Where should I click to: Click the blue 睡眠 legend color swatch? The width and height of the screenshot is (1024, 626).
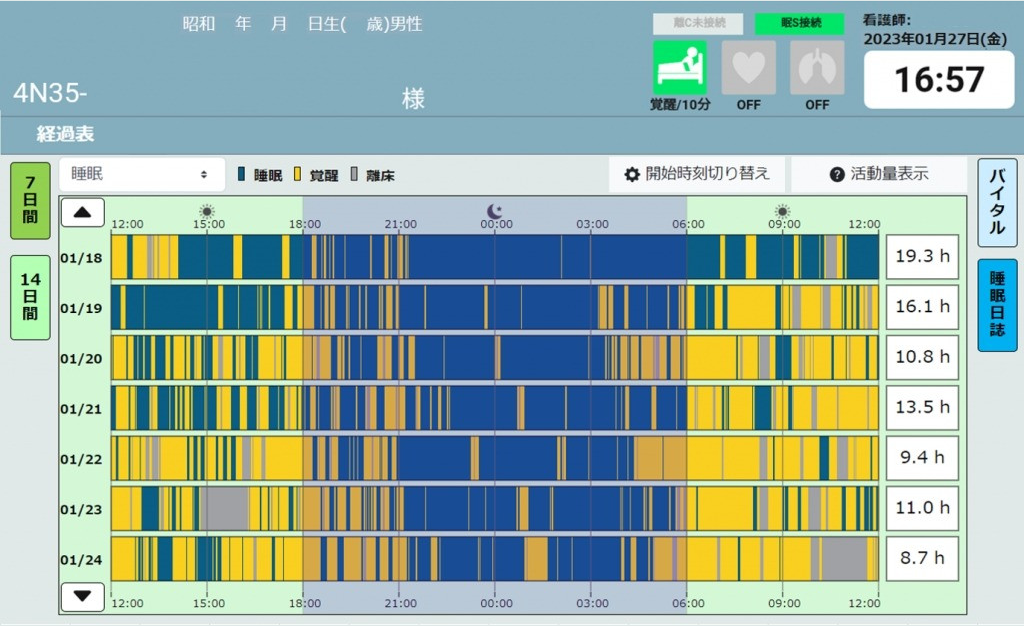(242, 175)
